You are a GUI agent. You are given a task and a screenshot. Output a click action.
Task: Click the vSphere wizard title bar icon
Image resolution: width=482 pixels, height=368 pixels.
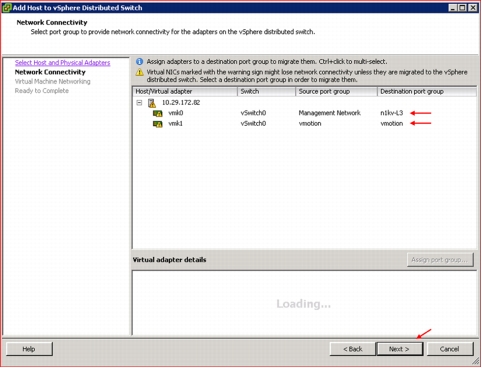tap(6, 8)
